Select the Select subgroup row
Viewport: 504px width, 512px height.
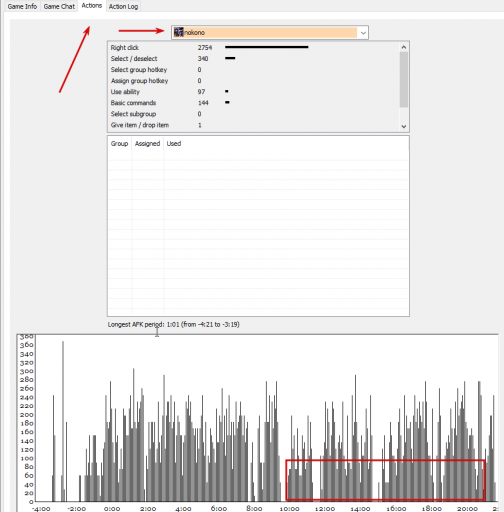pos(253,114)
